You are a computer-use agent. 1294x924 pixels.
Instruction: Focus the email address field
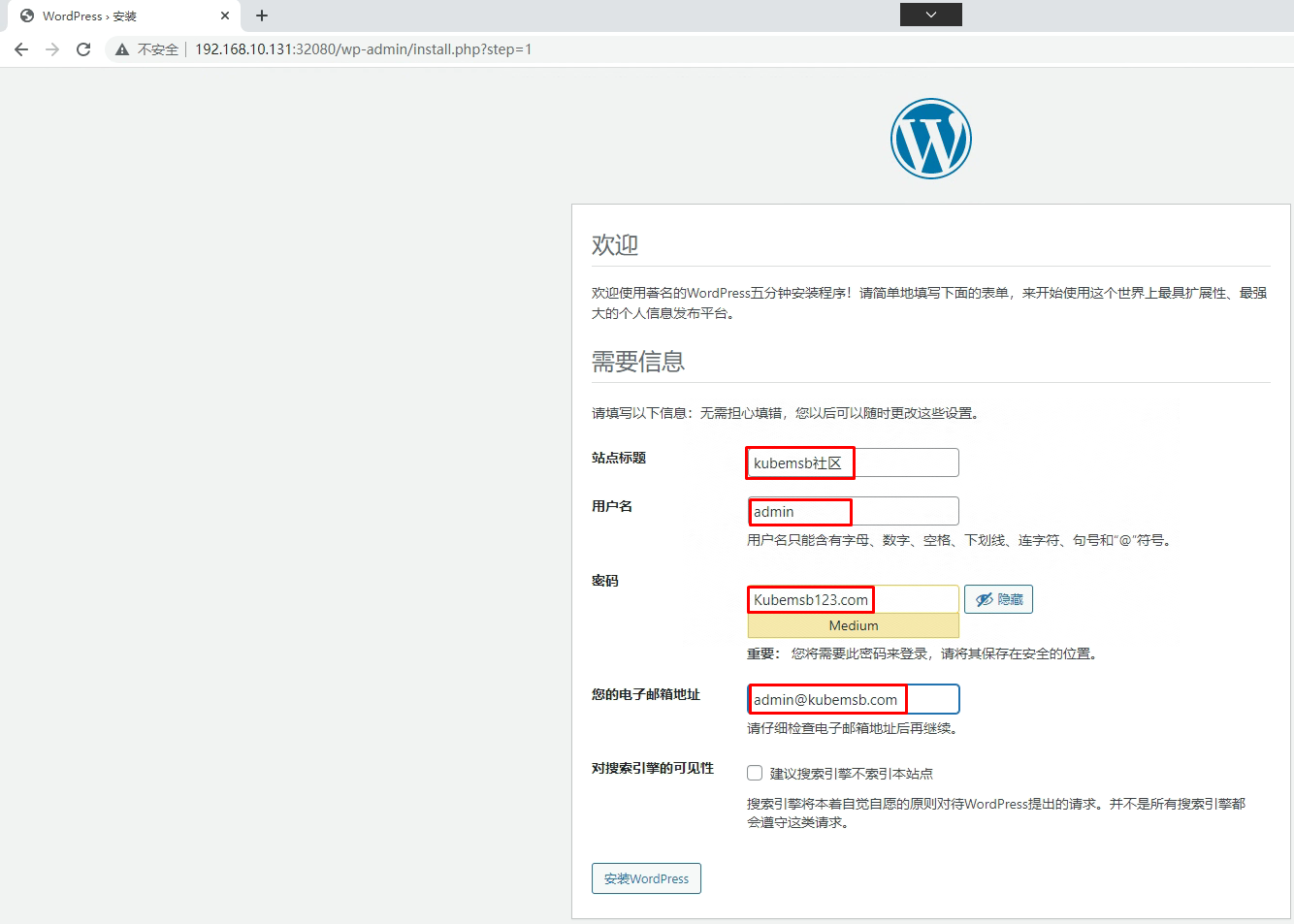pos(853,699)
